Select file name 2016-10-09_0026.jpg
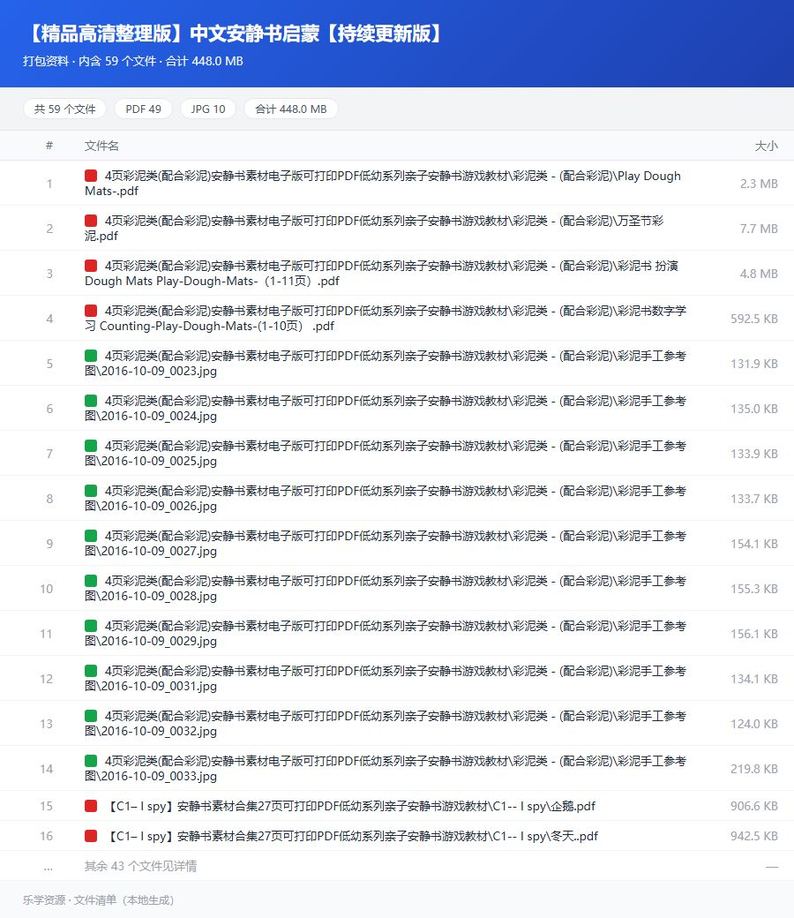794x918 pixels. 385,499
